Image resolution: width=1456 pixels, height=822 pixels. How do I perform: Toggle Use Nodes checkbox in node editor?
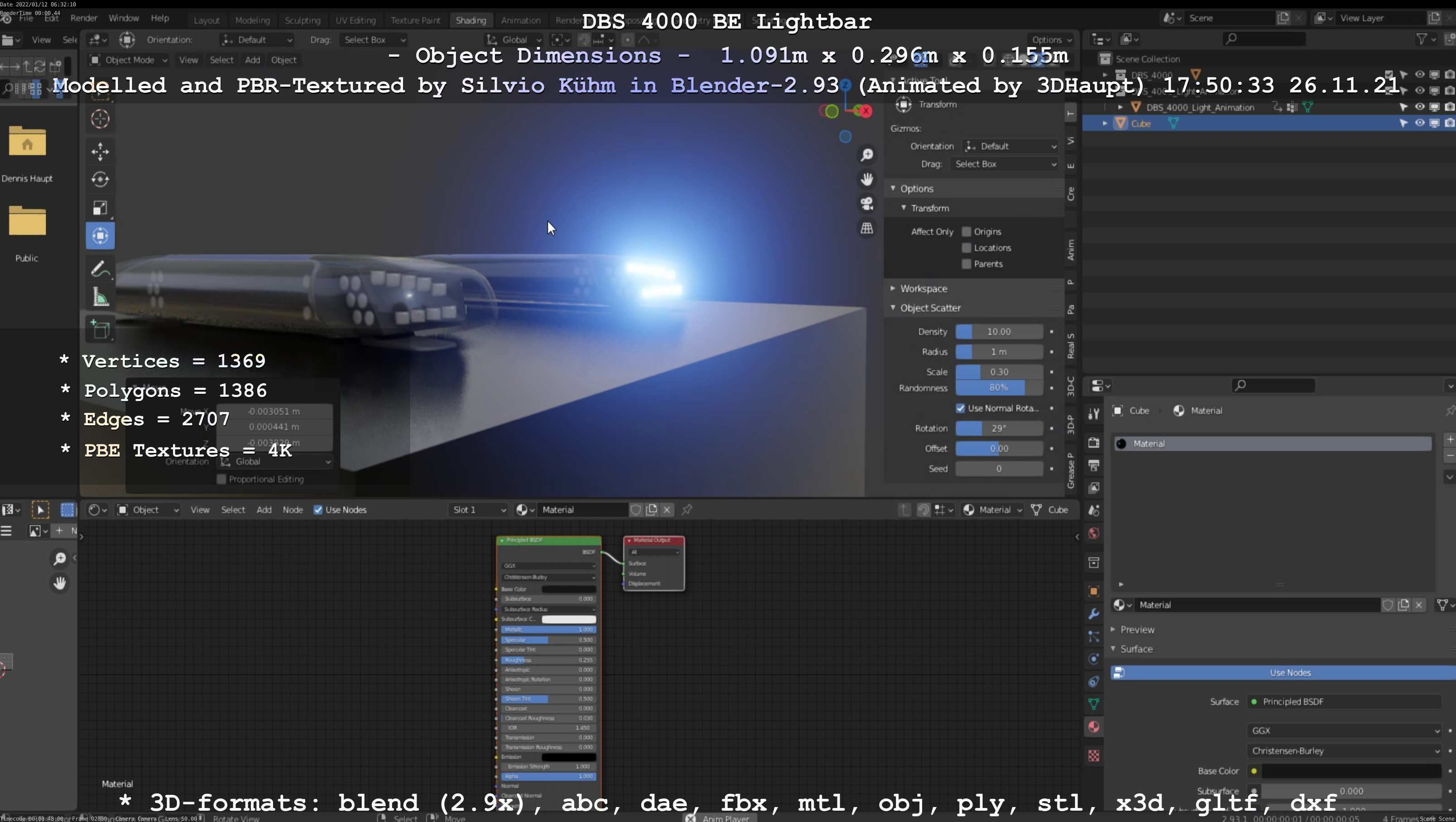point(318,510)
